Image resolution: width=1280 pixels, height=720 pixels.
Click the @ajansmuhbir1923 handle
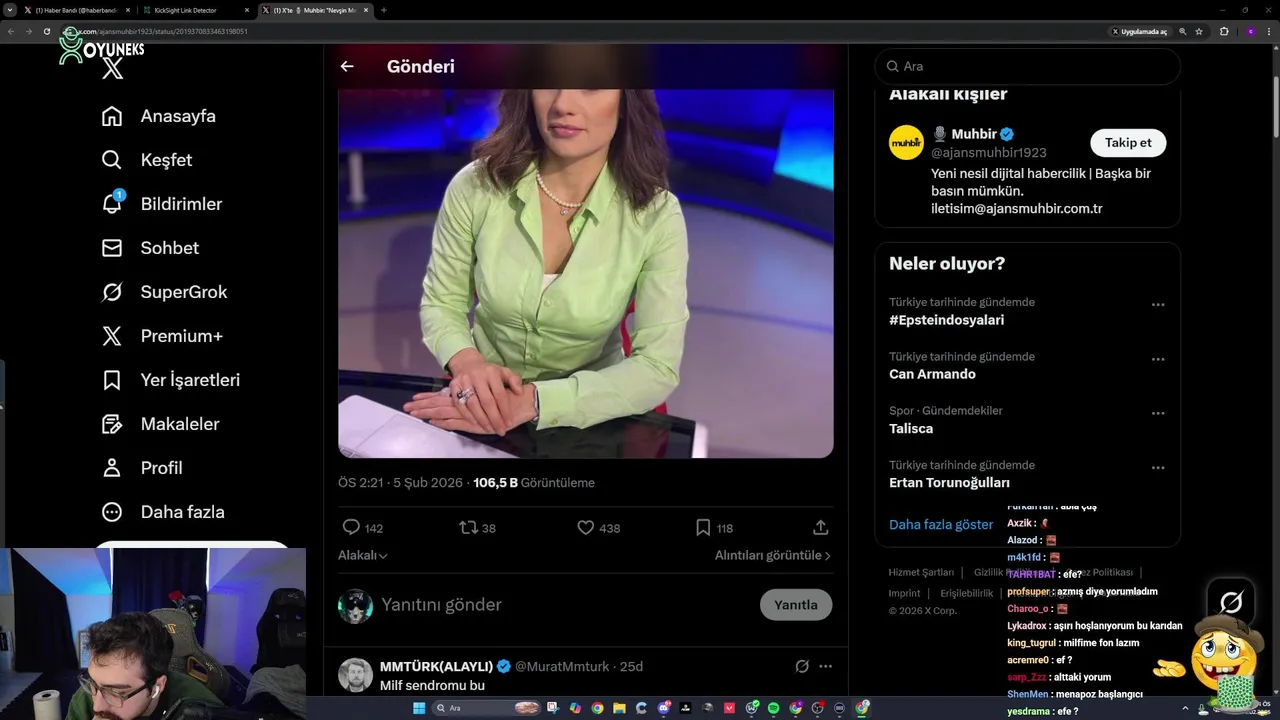coord(989,153)
